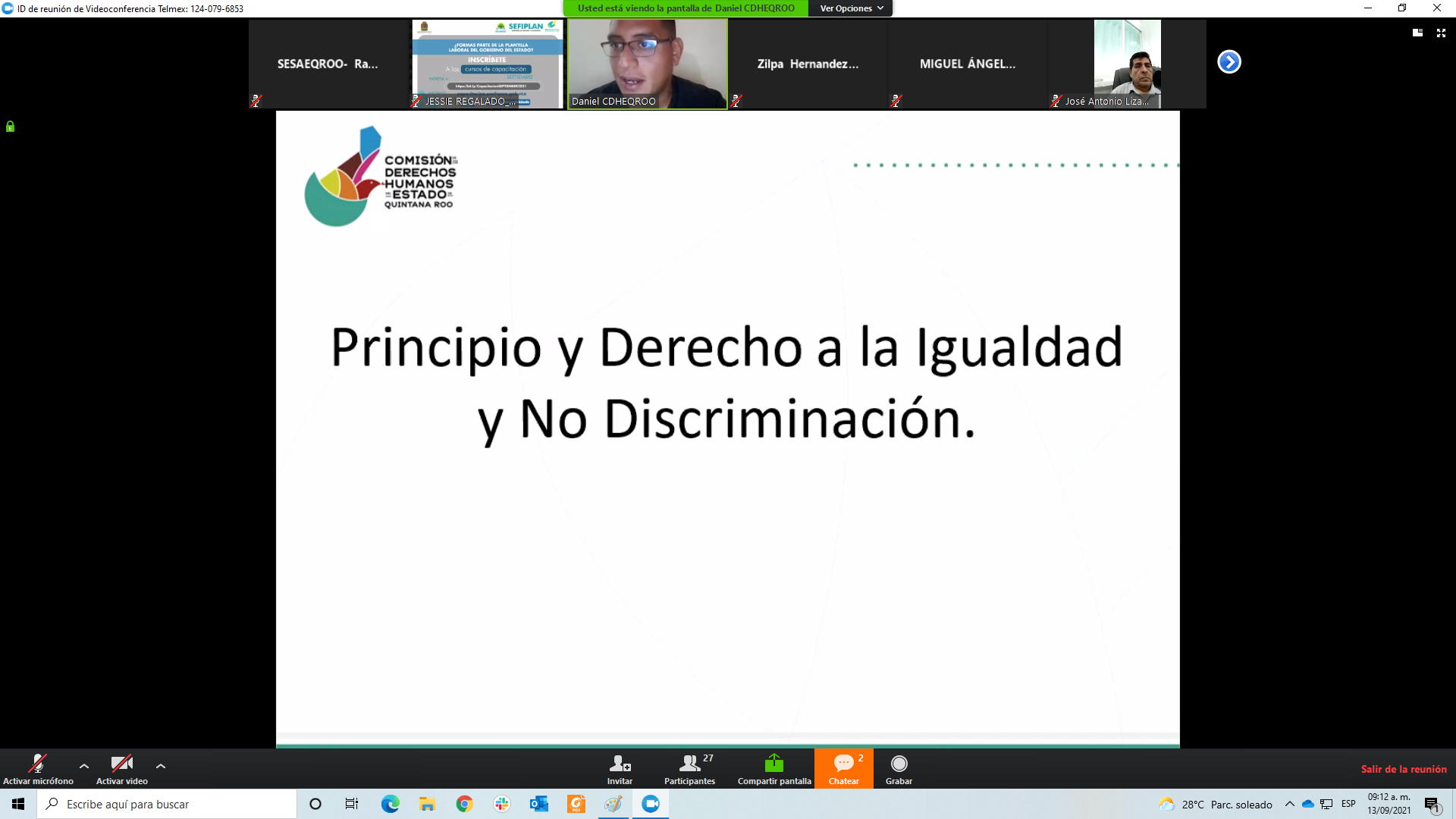This screenshot has width=1456, height=819.
Task: Open Outlook from taskbar
Action: point(538,804)
